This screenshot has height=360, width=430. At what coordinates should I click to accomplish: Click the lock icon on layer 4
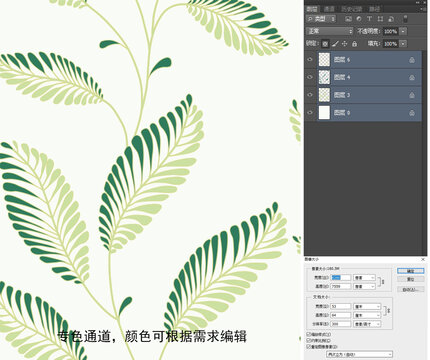[412, 78]
